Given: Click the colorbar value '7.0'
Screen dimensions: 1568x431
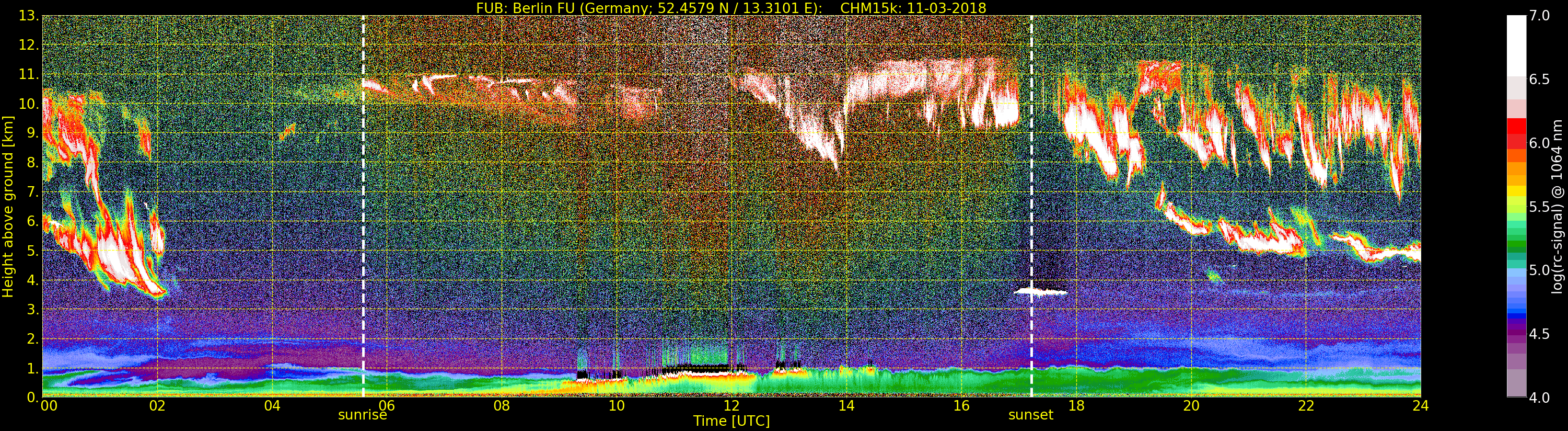Looking at the screenshot, I should 1539,16.
